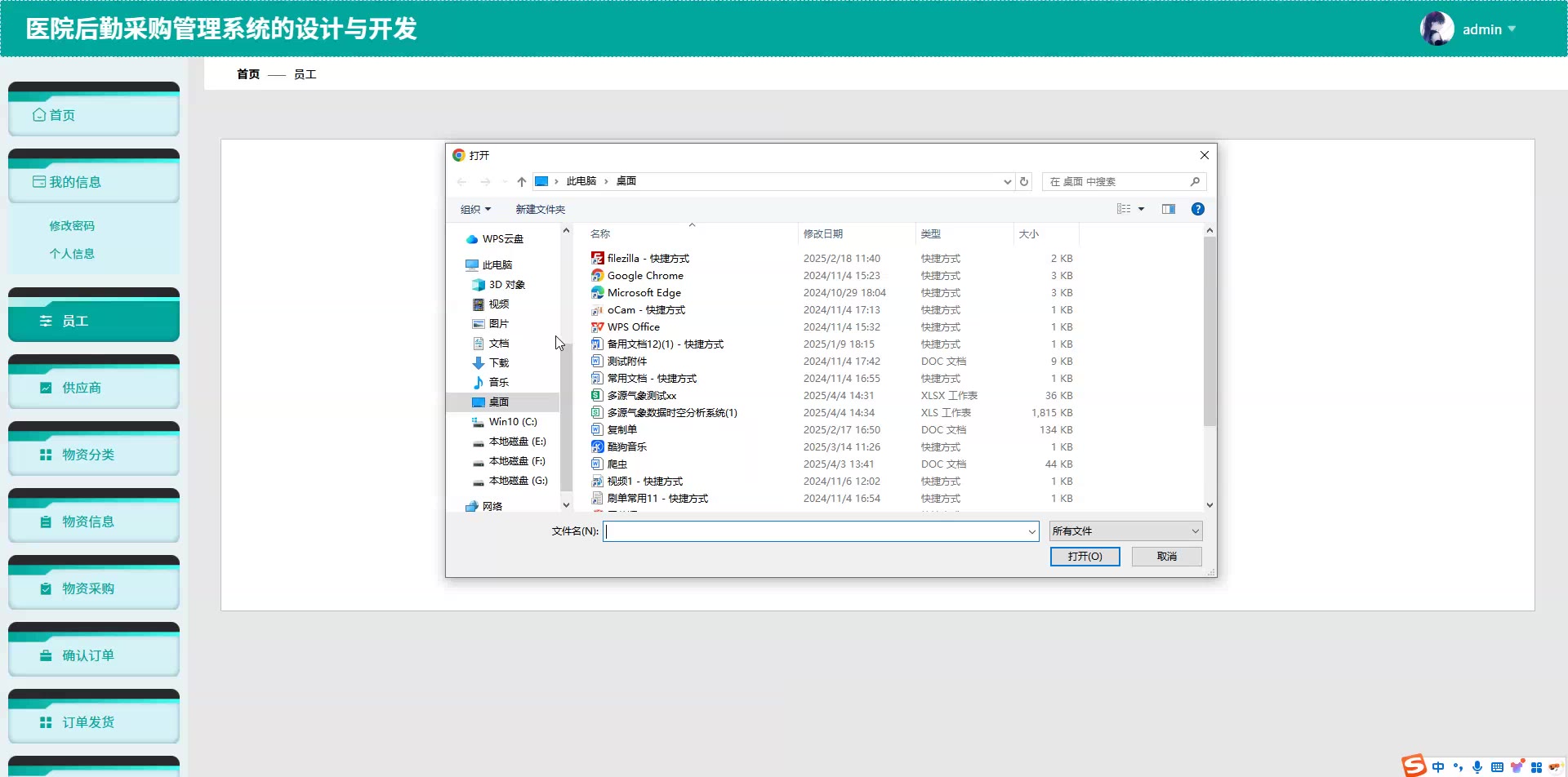Click 此电脑 in the address path

[x=581, y=181]
